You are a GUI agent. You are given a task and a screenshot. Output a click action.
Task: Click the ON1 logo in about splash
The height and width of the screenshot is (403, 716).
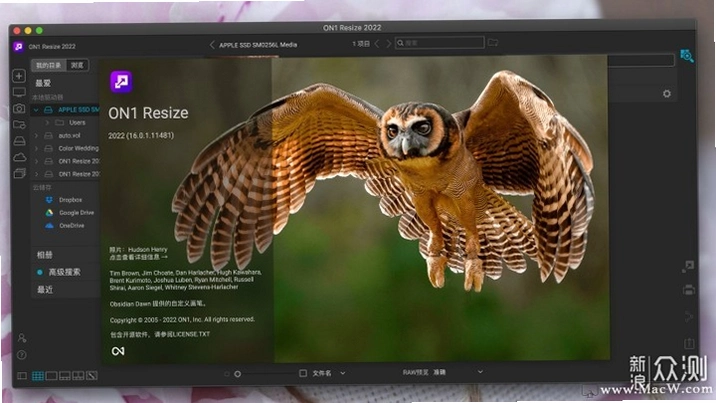(x=118, y=351)
